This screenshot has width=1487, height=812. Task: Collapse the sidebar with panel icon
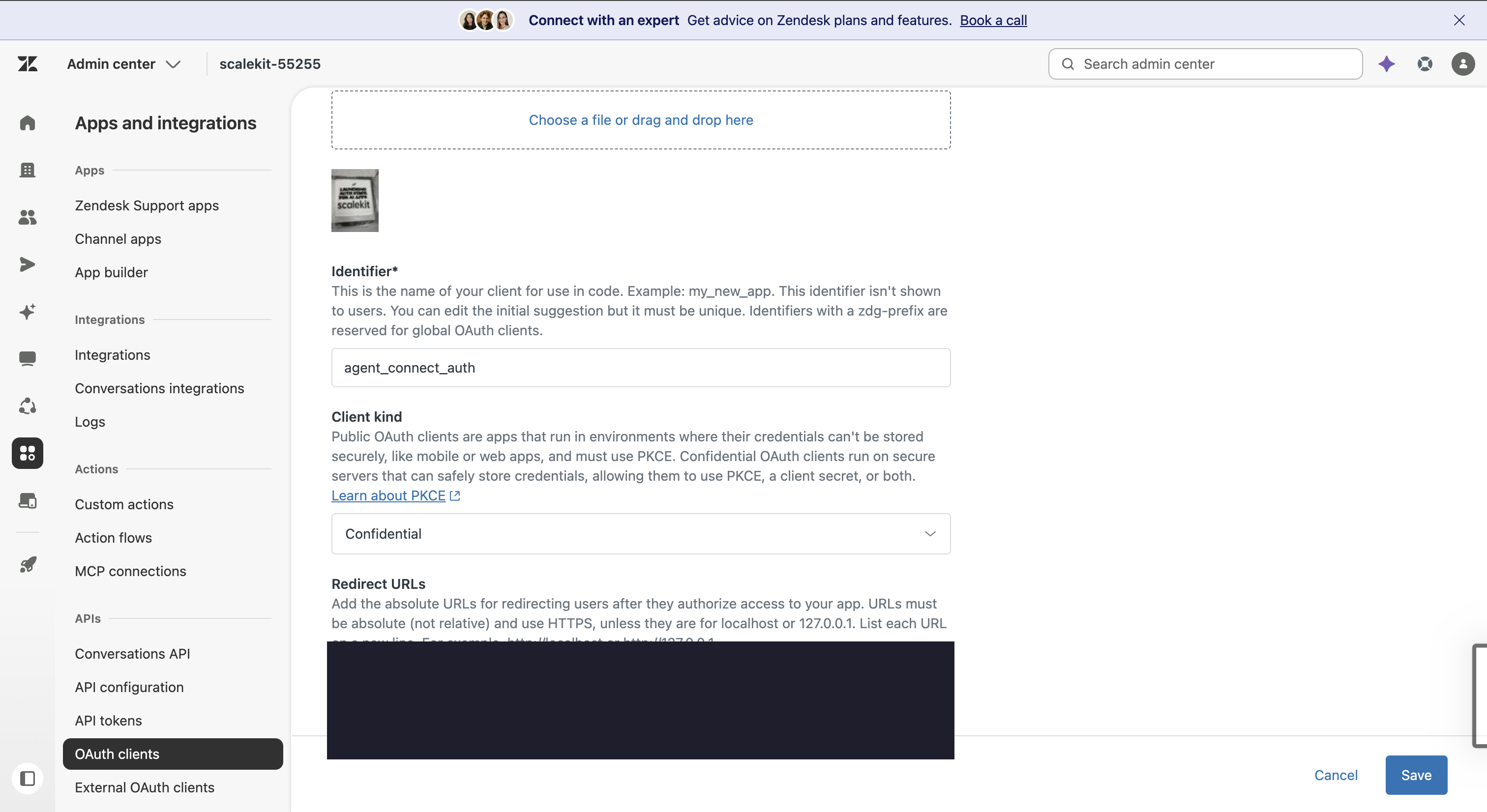tap(27, 779)
